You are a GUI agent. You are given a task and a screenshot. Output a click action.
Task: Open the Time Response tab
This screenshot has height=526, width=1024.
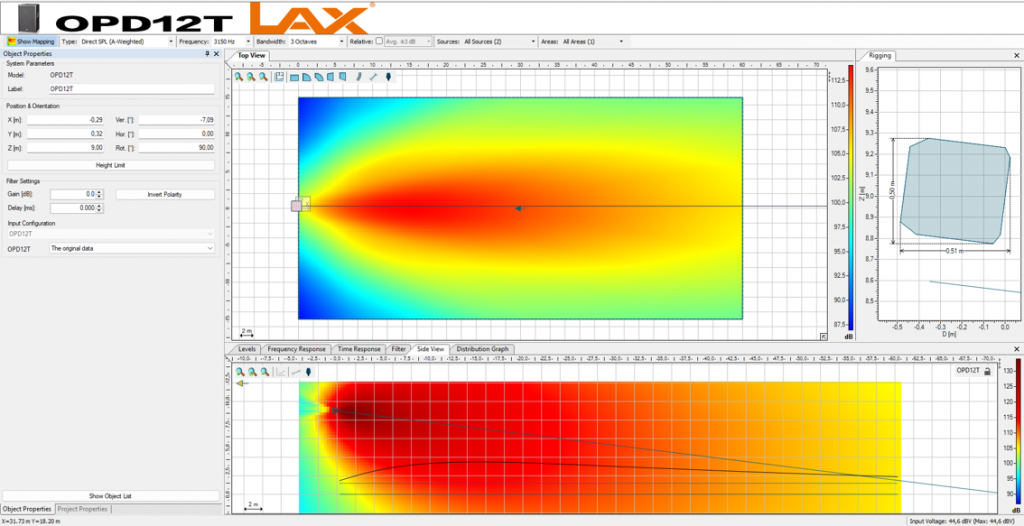pos(359,349)
